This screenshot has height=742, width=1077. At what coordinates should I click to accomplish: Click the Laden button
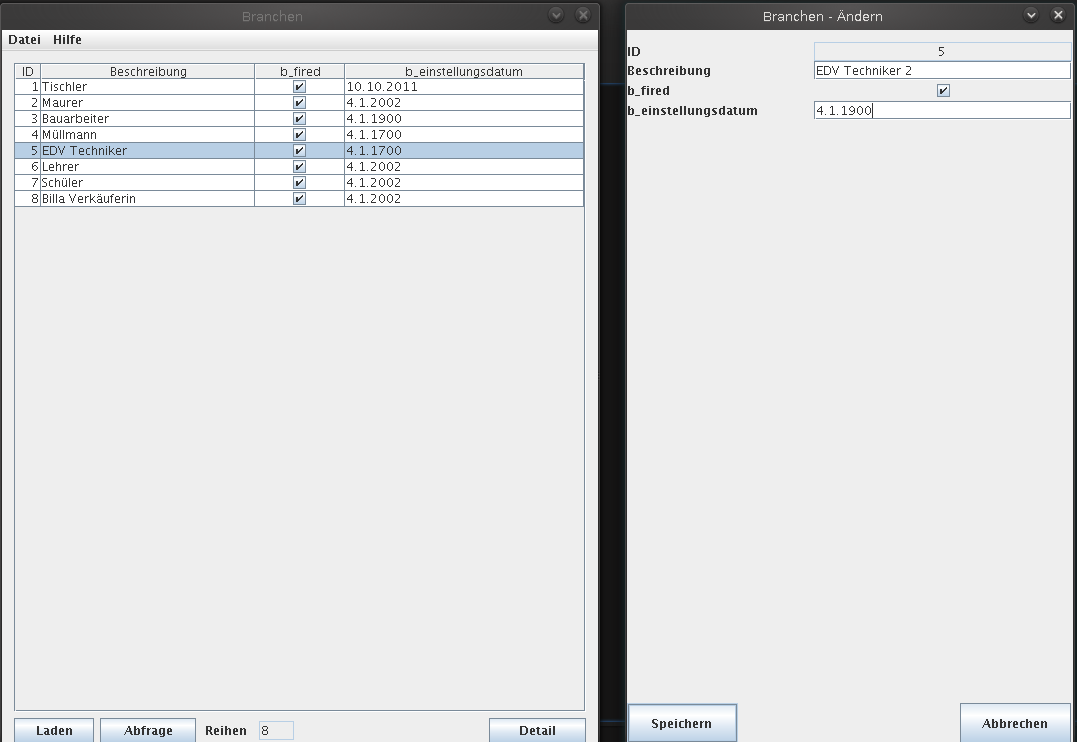click(x=54, y=730)
